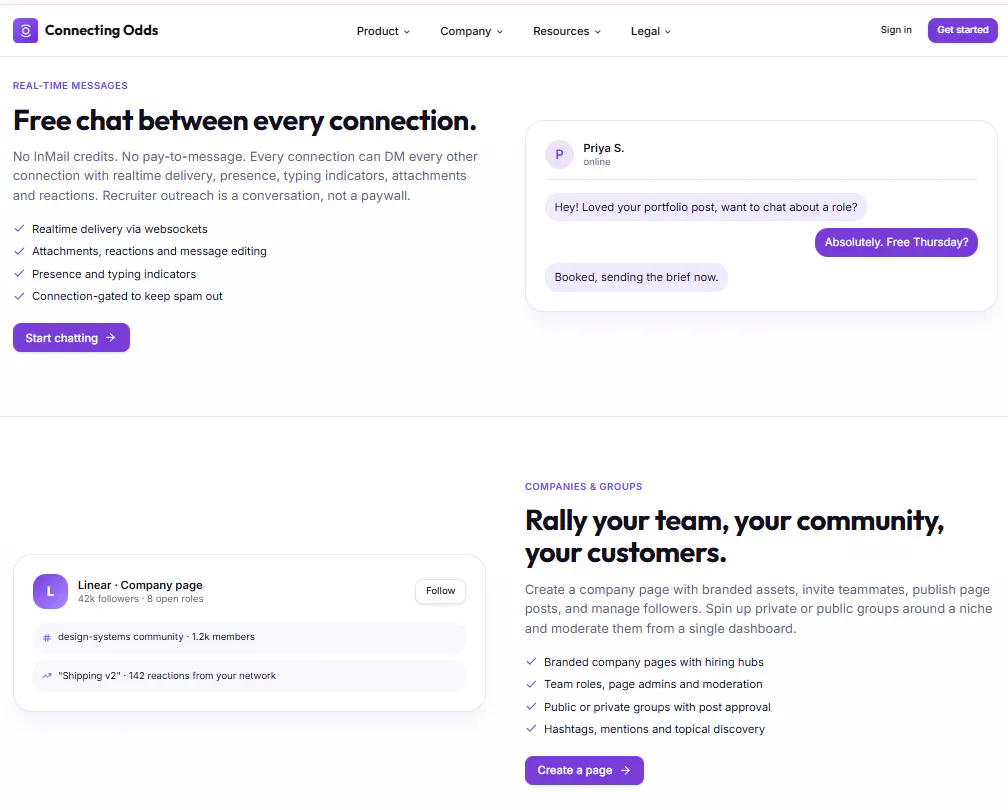Click checkmark beside Branded company pages
Image resolution: width=1008 pixels, height=810 pixels.
531,662
